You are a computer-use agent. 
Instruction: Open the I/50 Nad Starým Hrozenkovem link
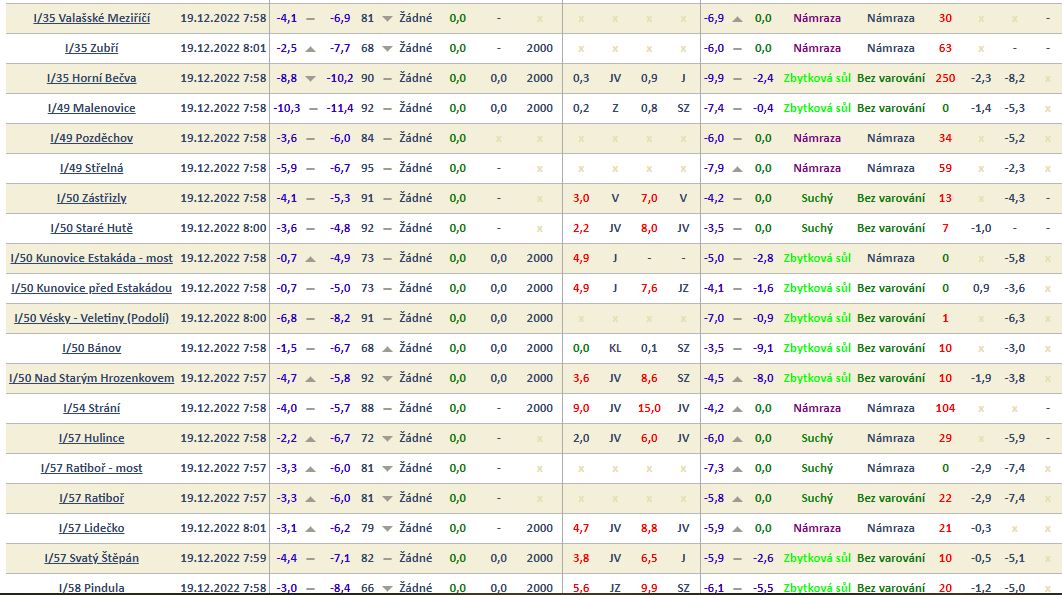point(91,378)
